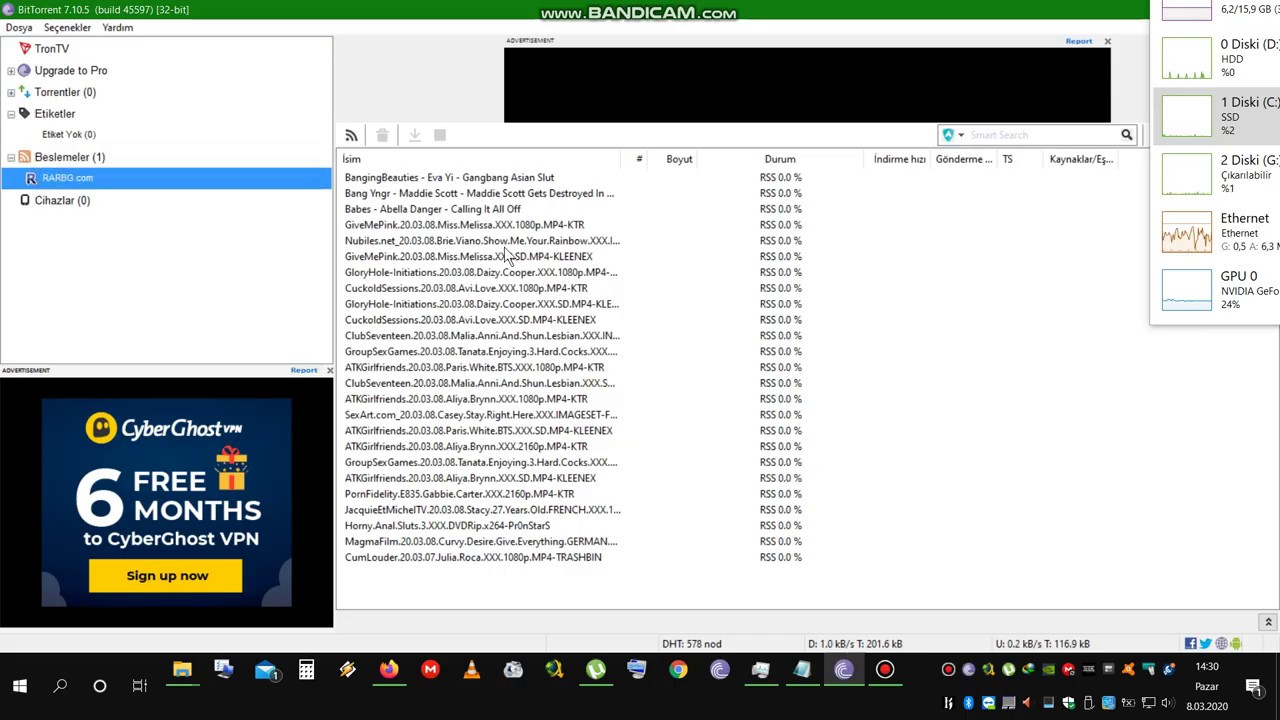Open VLC media player on taskbar

(x=471, y=670)
